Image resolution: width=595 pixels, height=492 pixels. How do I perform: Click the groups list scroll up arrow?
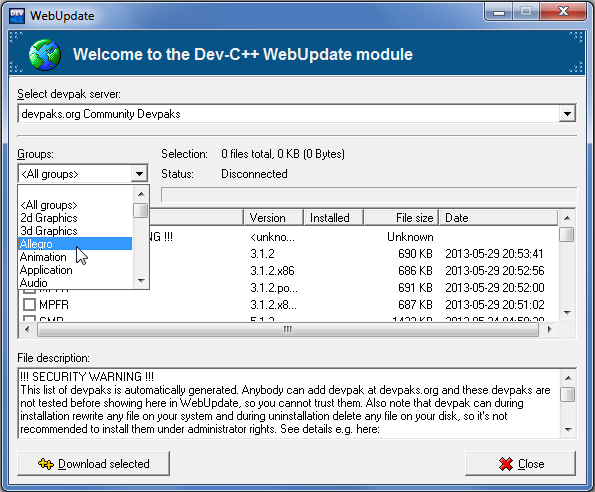[x=141, y=194]
